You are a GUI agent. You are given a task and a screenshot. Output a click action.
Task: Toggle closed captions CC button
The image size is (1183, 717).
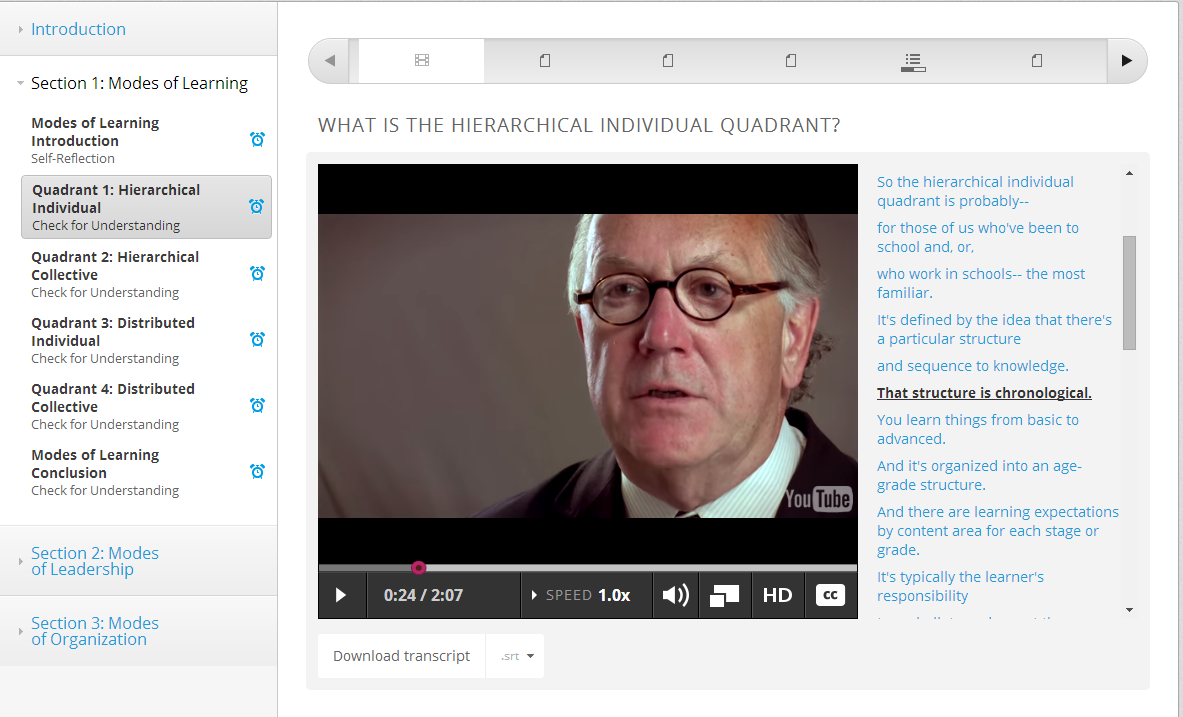[x=830, y=595]
